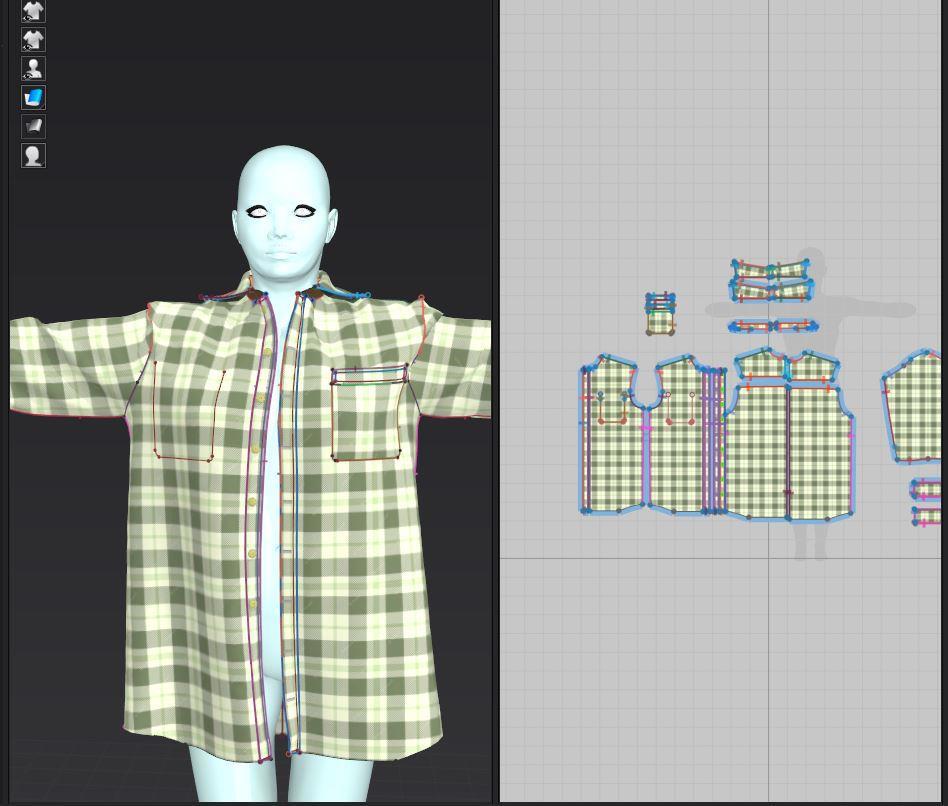Toggle the topmost t-shirt garment visibility icon

click(x=33, y=12)
